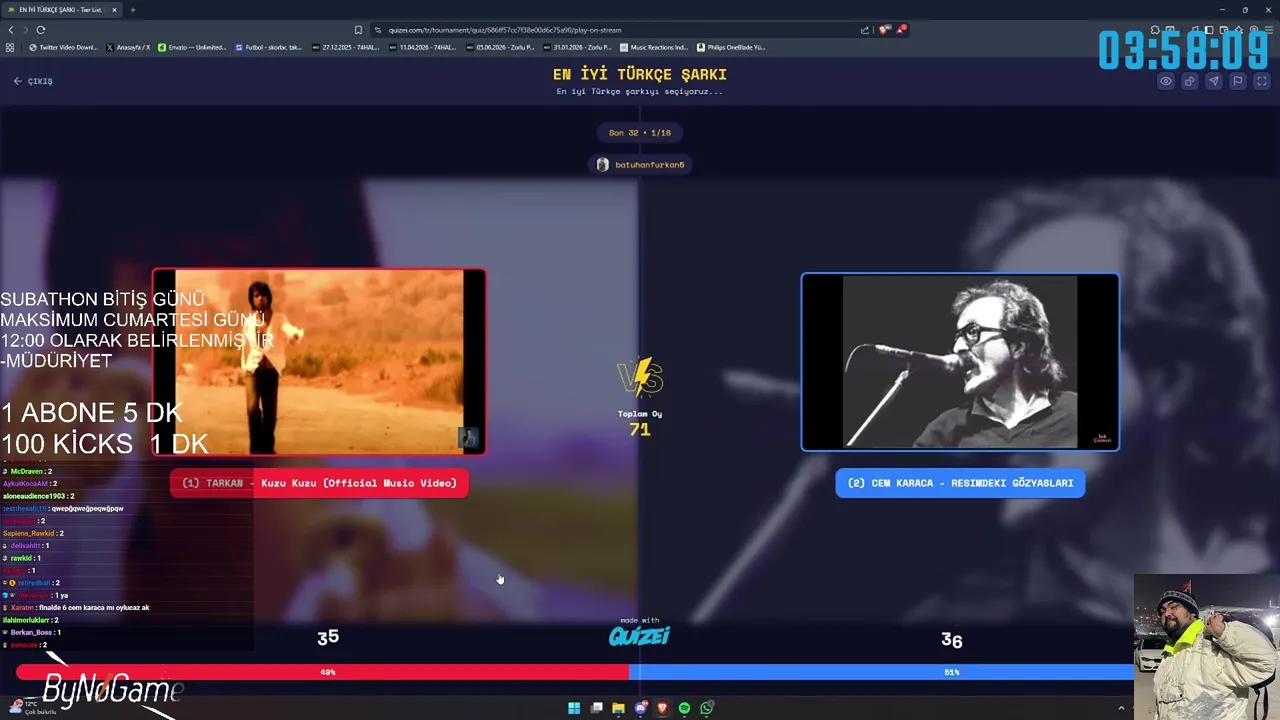Open the shapes icon in the quiz header
The width and height of the screenshot is (1280, 720).
pos(1190,81)
